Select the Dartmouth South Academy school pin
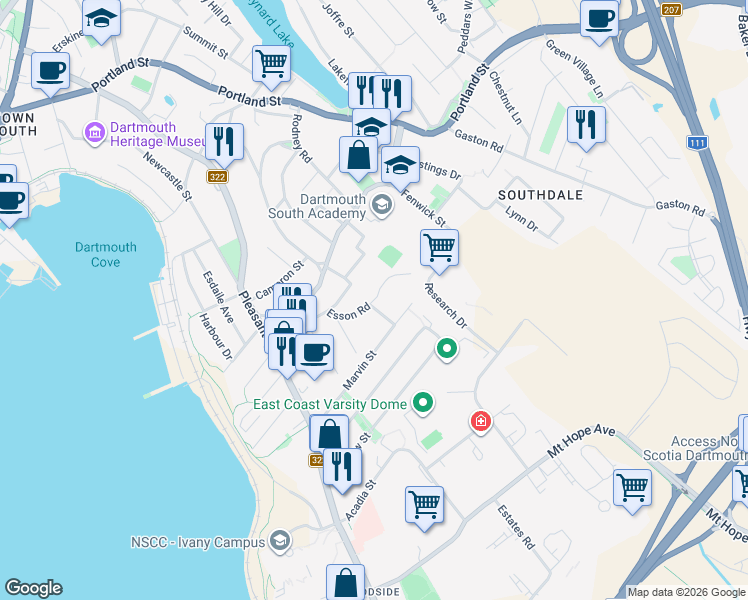Viewport: 748px width, 600px height. click(x=382, y=206)
